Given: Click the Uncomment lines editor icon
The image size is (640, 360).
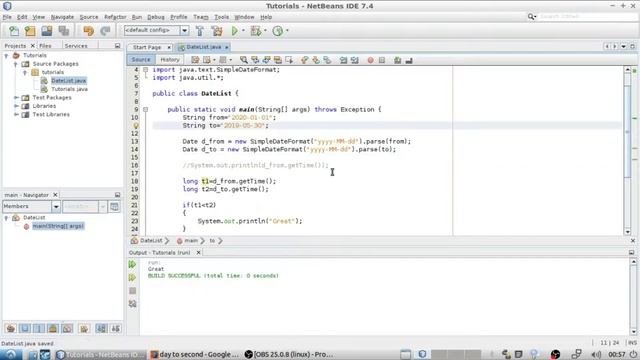Looking at the screenshot, I should [x=409, y=60].
